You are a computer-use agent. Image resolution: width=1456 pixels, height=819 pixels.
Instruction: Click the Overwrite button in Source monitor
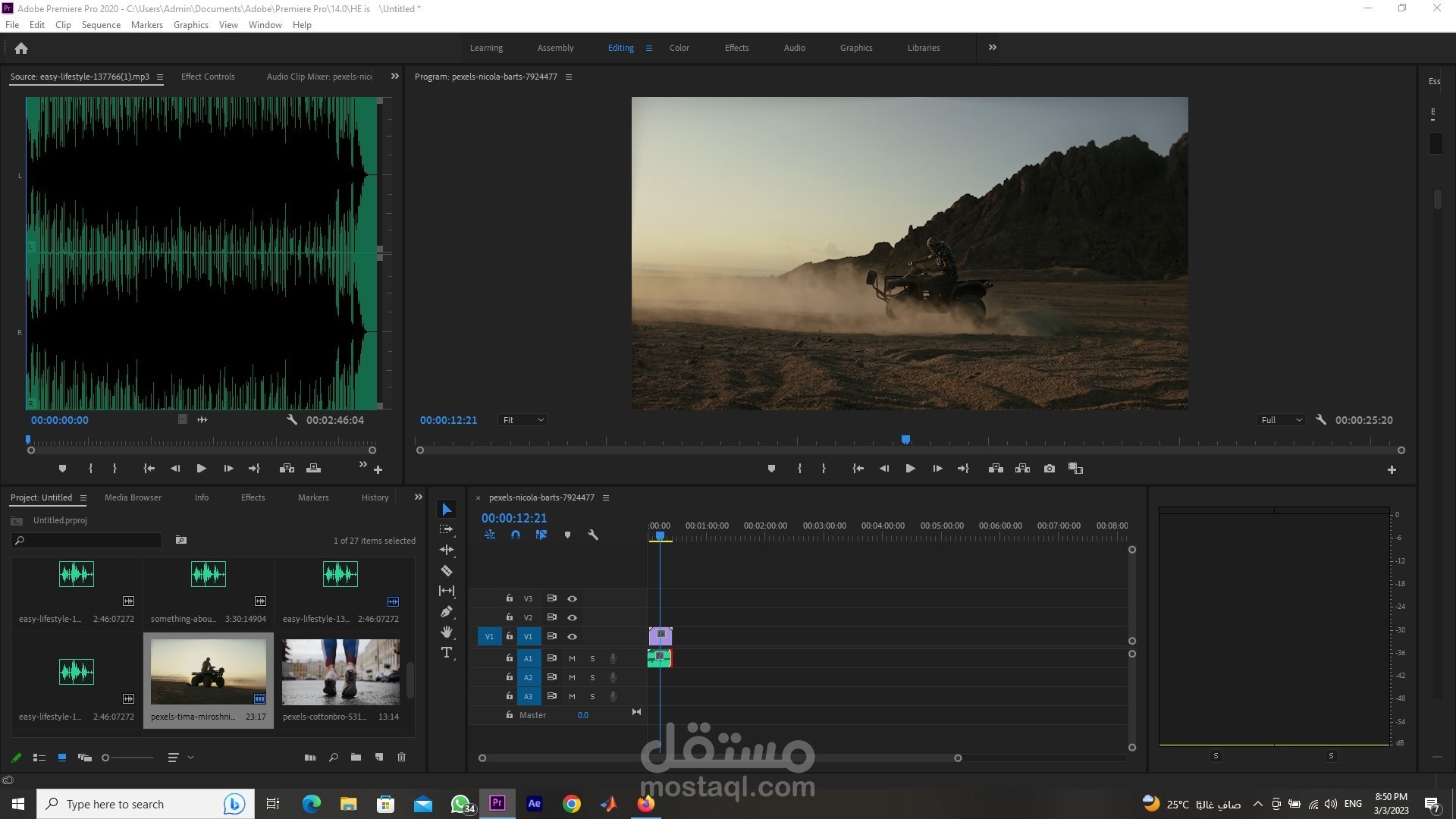313,469
